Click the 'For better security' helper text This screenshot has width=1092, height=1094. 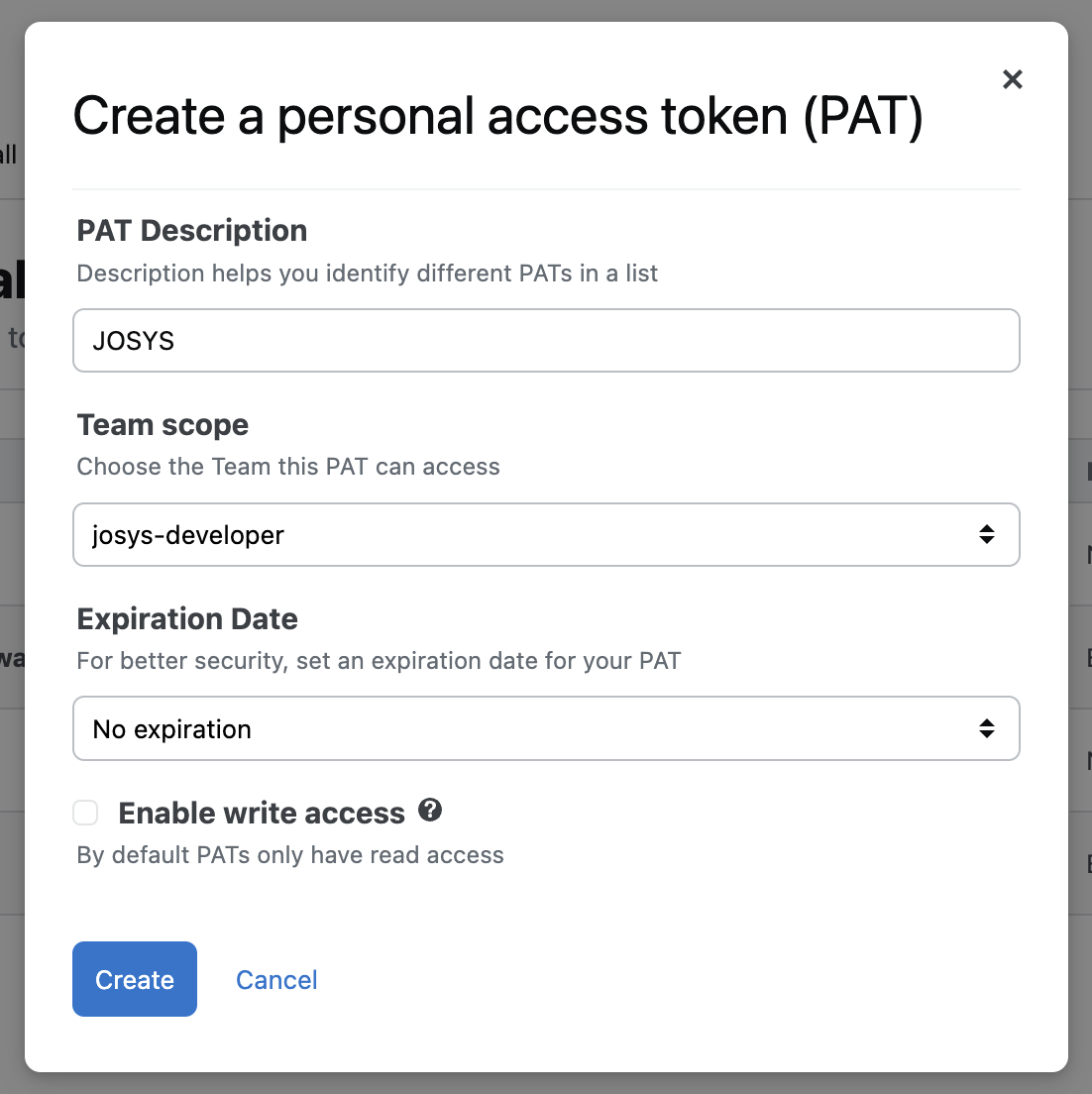coord(379,661)
